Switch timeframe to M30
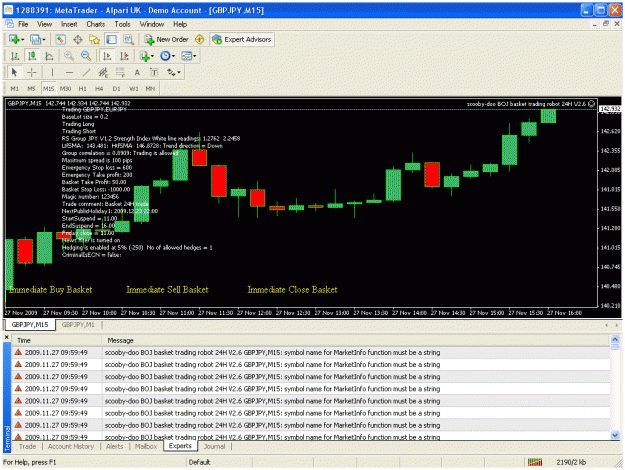 65,88
